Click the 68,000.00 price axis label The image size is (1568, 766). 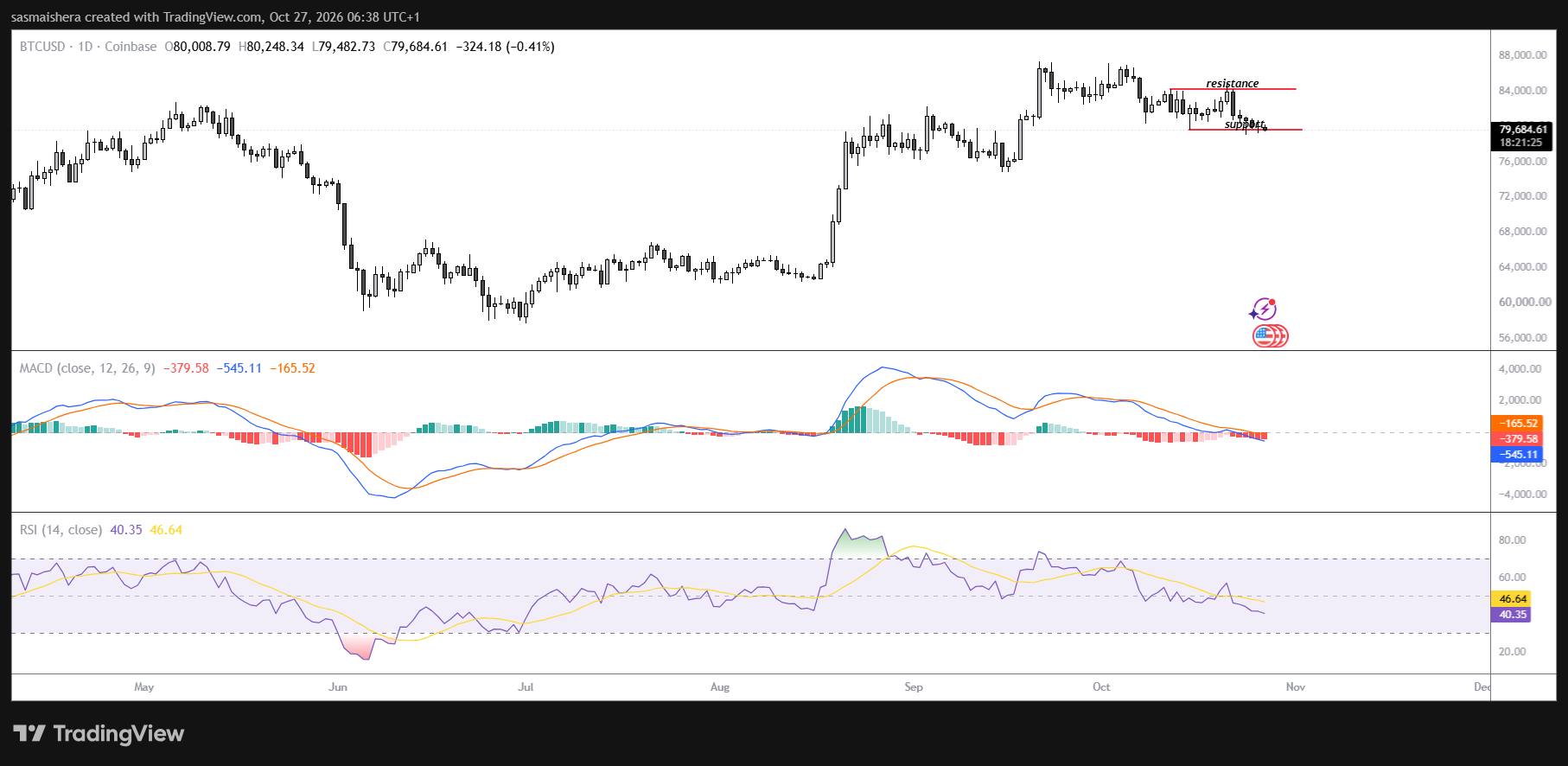click(1523, 232)
